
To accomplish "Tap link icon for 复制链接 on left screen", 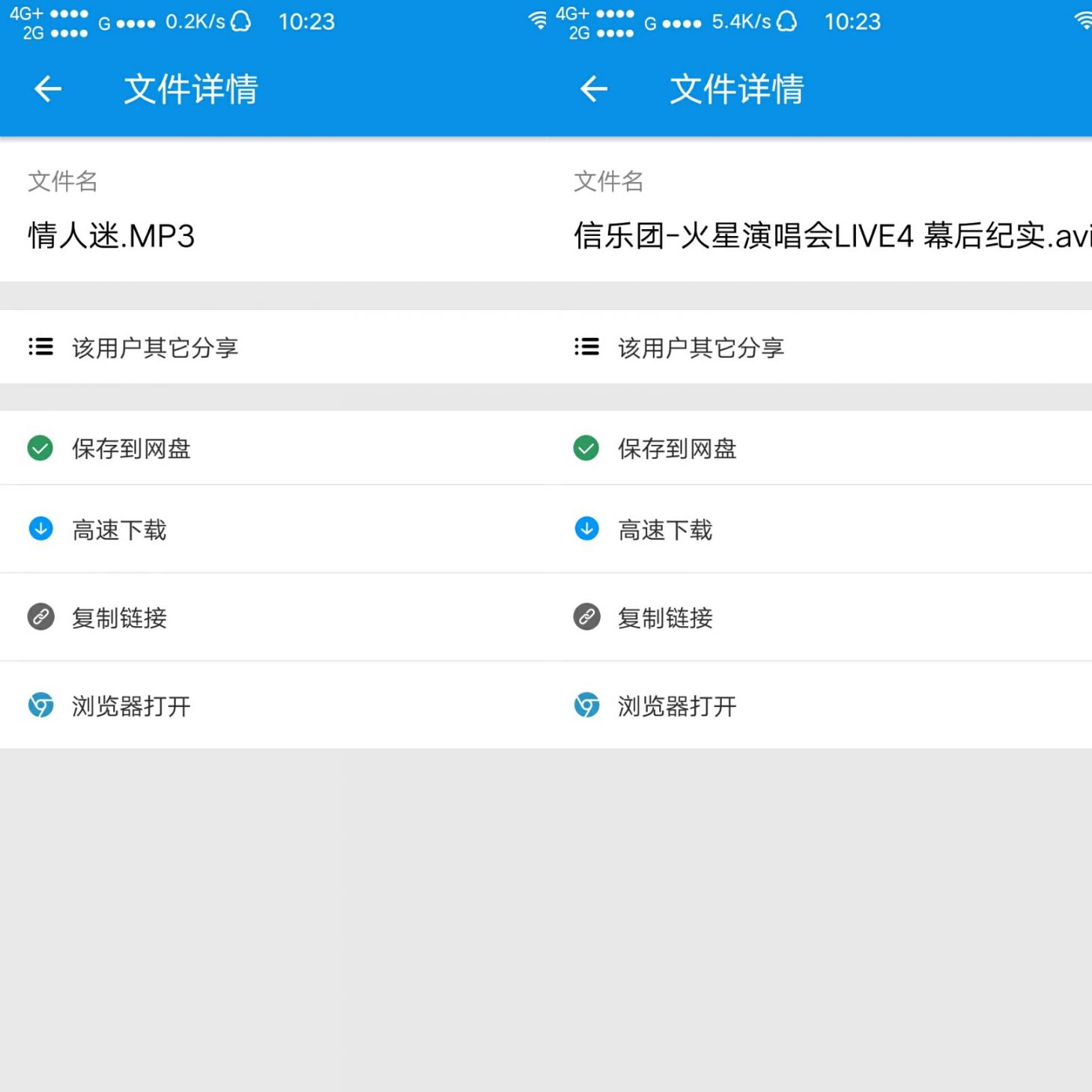I will pyautogui.click(x=41, y=617).
